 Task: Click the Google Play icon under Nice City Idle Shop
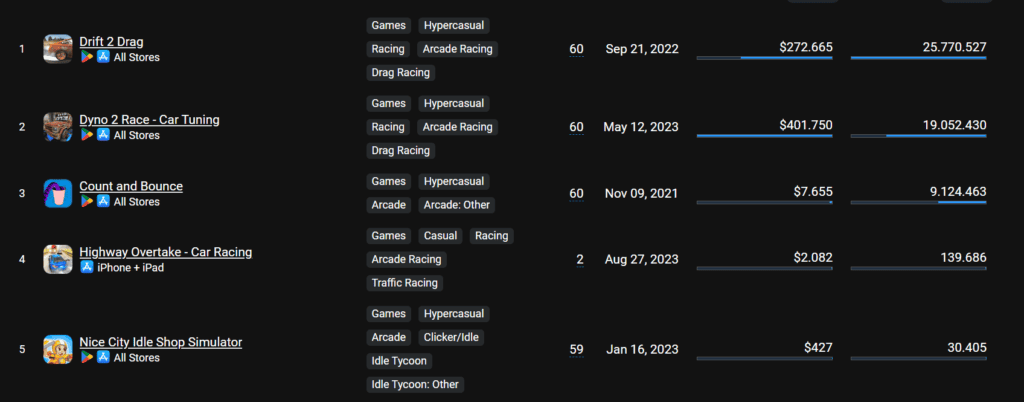coord(86,358)
